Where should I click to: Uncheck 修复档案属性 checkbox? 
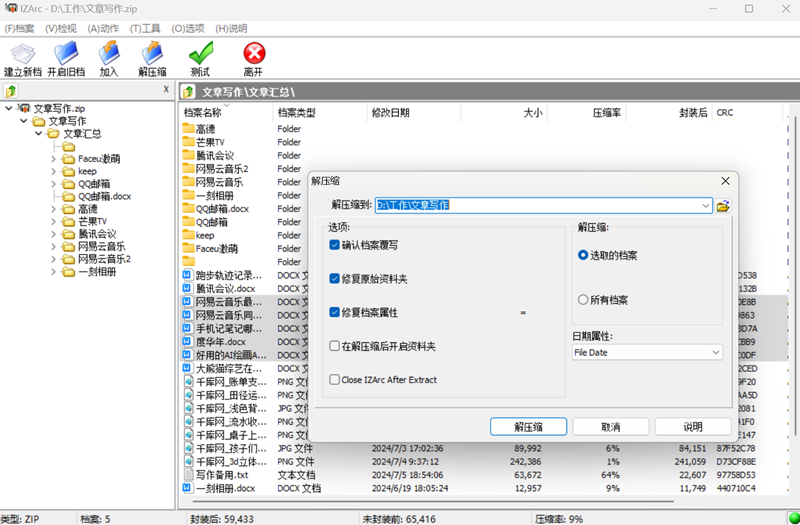pos(335,312)
